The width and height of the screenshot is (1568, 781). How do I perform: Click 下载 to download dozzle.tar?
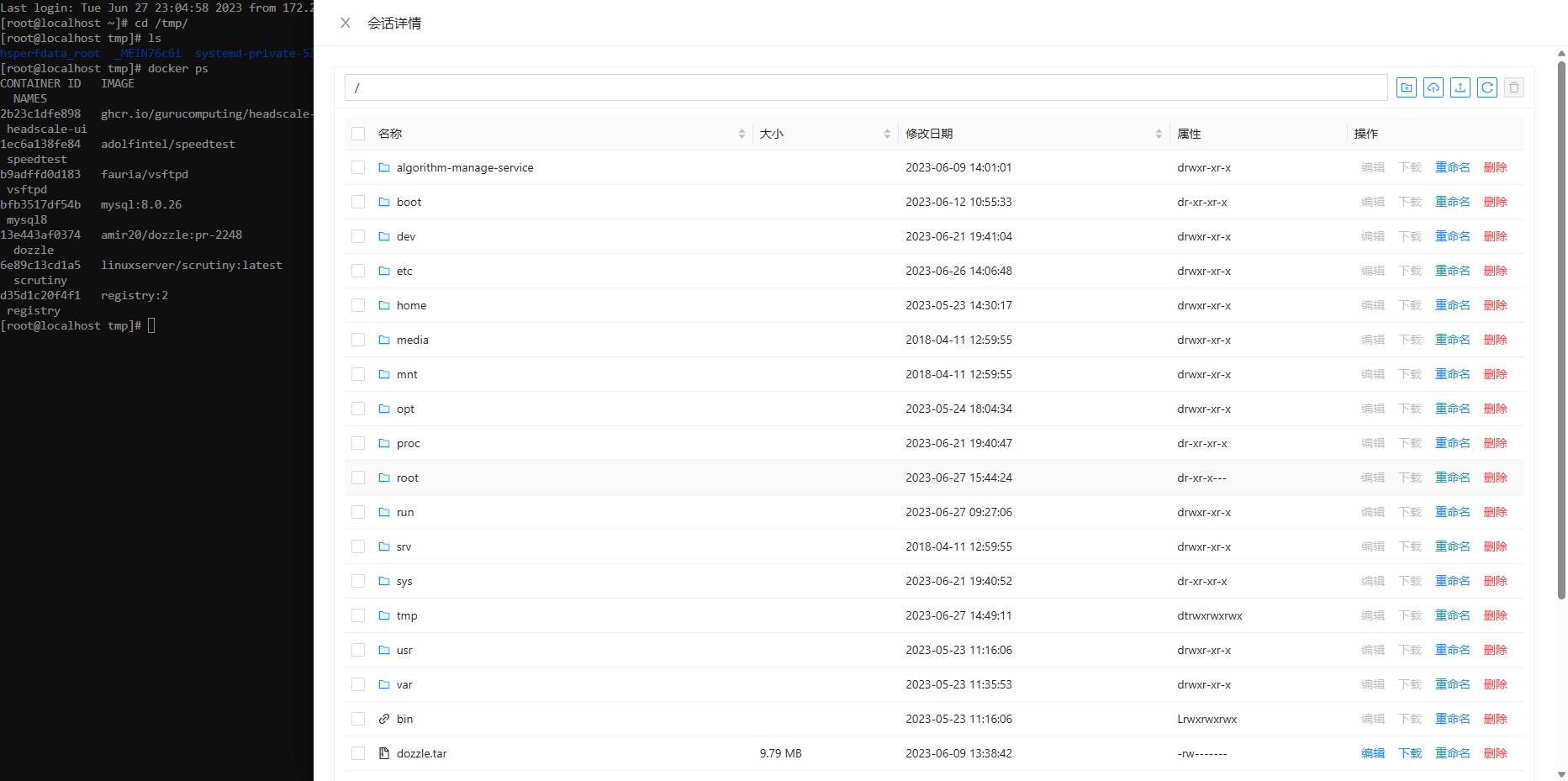(x=1410, y=753)
